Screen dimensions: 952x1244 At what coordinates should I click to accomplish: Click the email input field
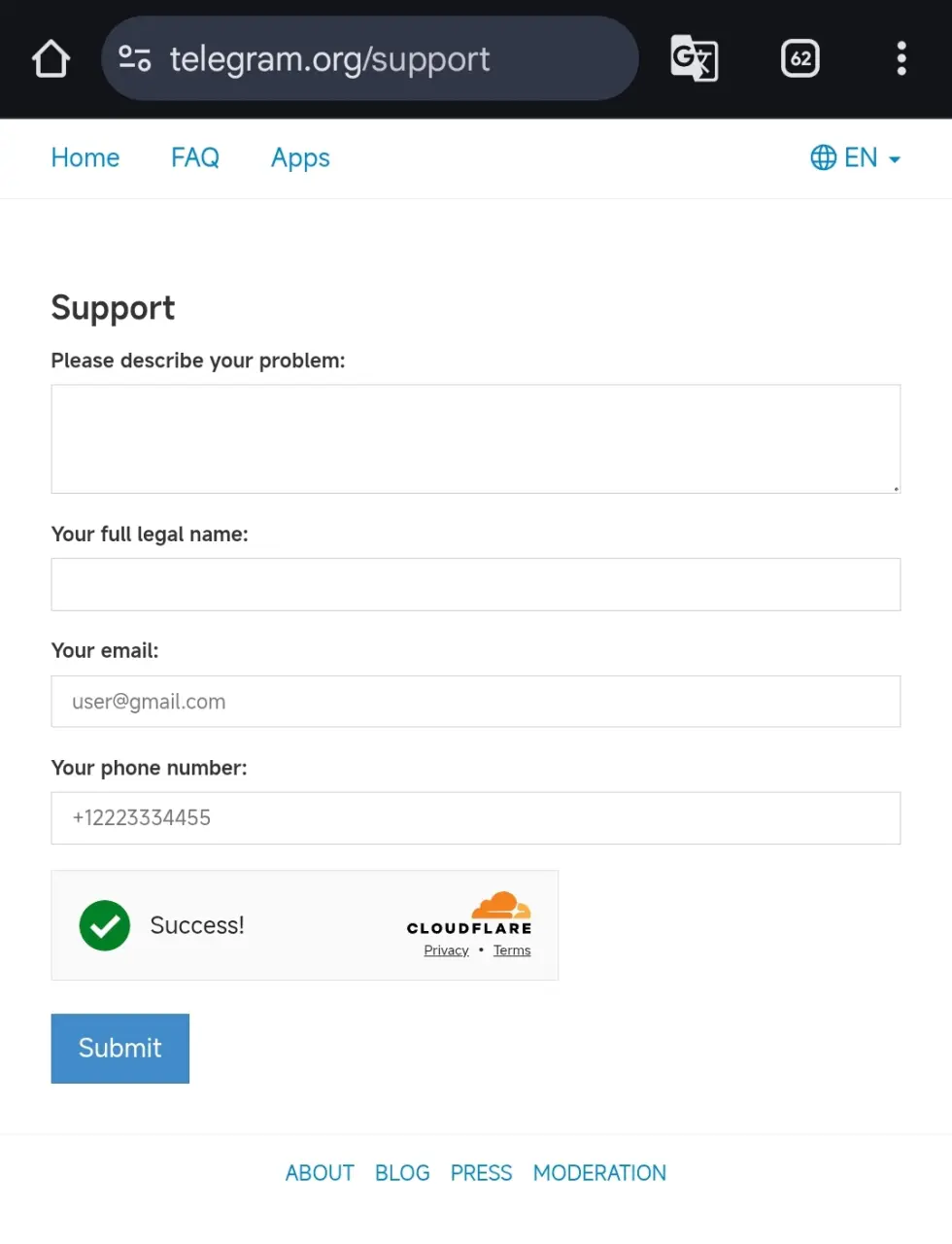(476, 702)
